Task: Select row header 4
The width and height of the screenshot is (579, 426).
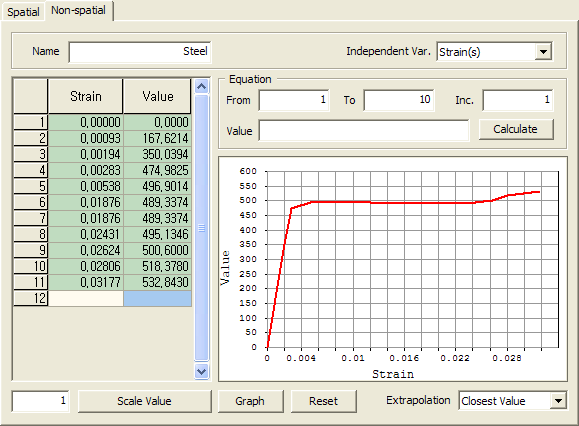Action: pyautogui.click(x=31, y=170)
